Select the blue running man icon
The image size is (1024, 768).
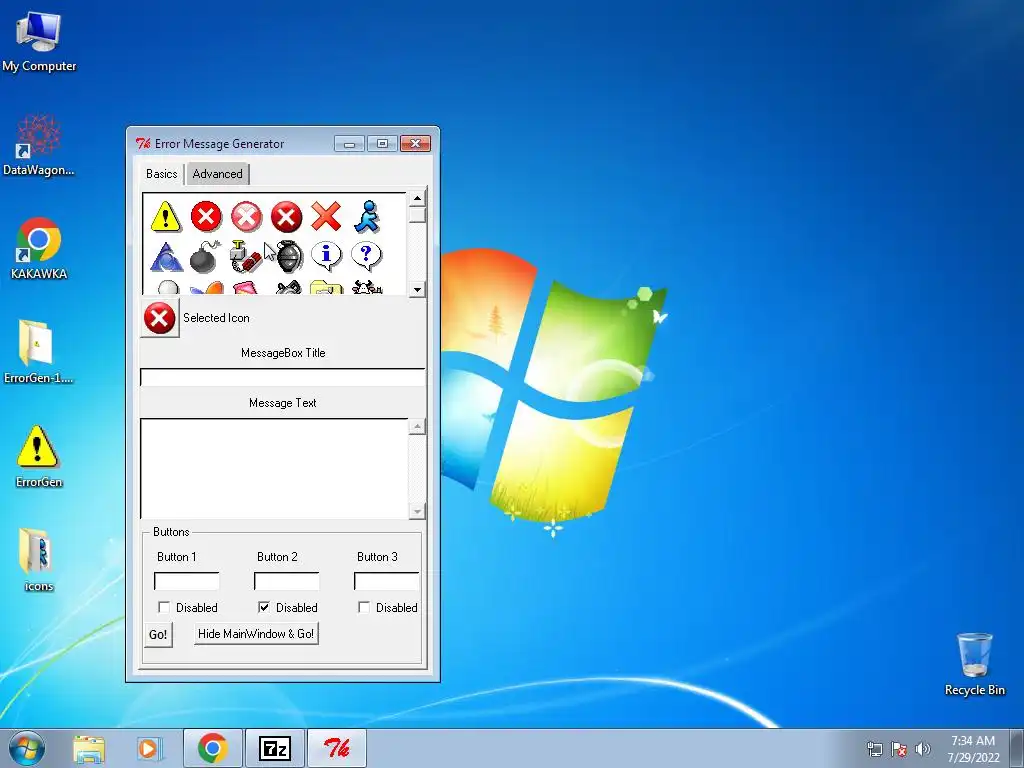tap(366, 216)
